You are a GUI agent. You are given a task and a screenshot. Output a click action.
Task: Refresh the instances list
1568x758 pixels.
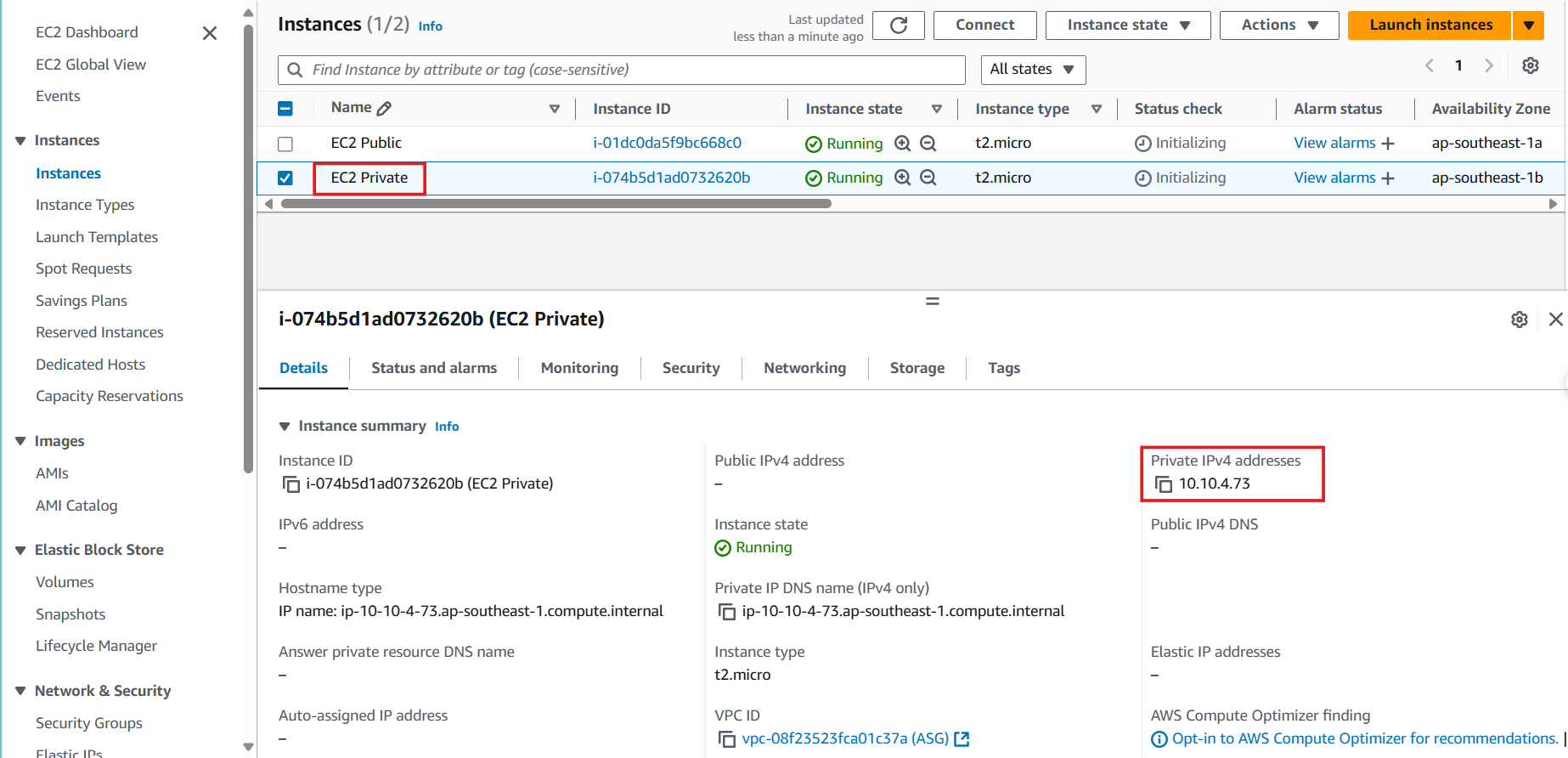coord(899,25)
